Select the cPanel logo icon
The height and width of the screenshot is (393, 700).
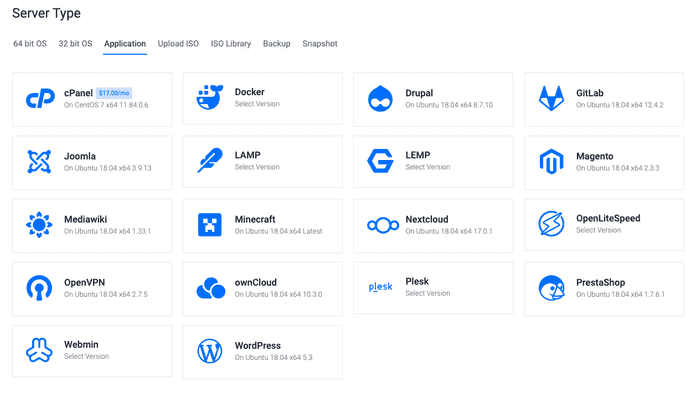point(40,99)
